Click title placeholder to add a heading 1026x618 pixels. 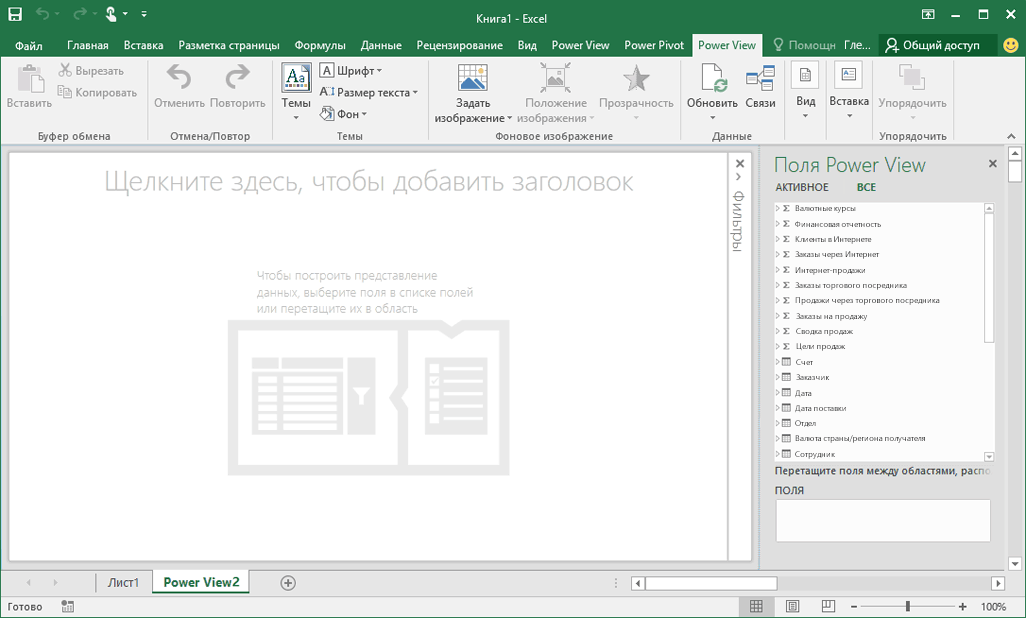(368, 181)
